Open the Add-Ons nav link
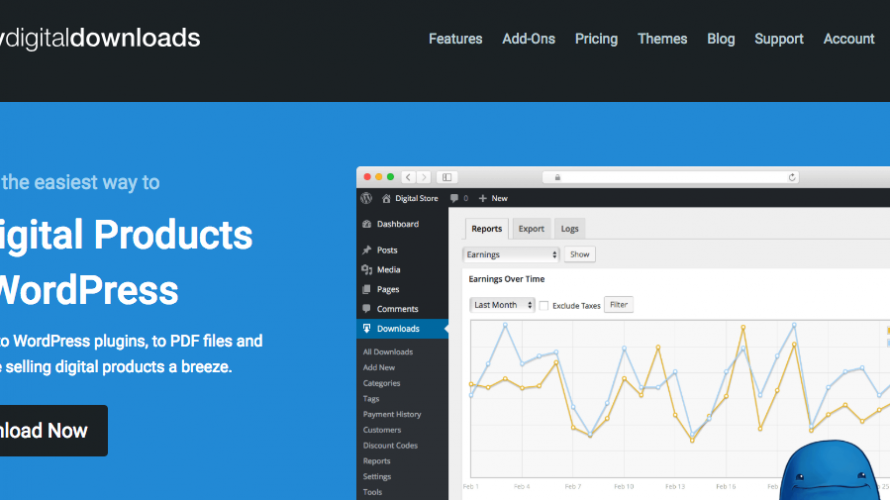The width and height of the screenshot is (890, 500). coord(528,39)
